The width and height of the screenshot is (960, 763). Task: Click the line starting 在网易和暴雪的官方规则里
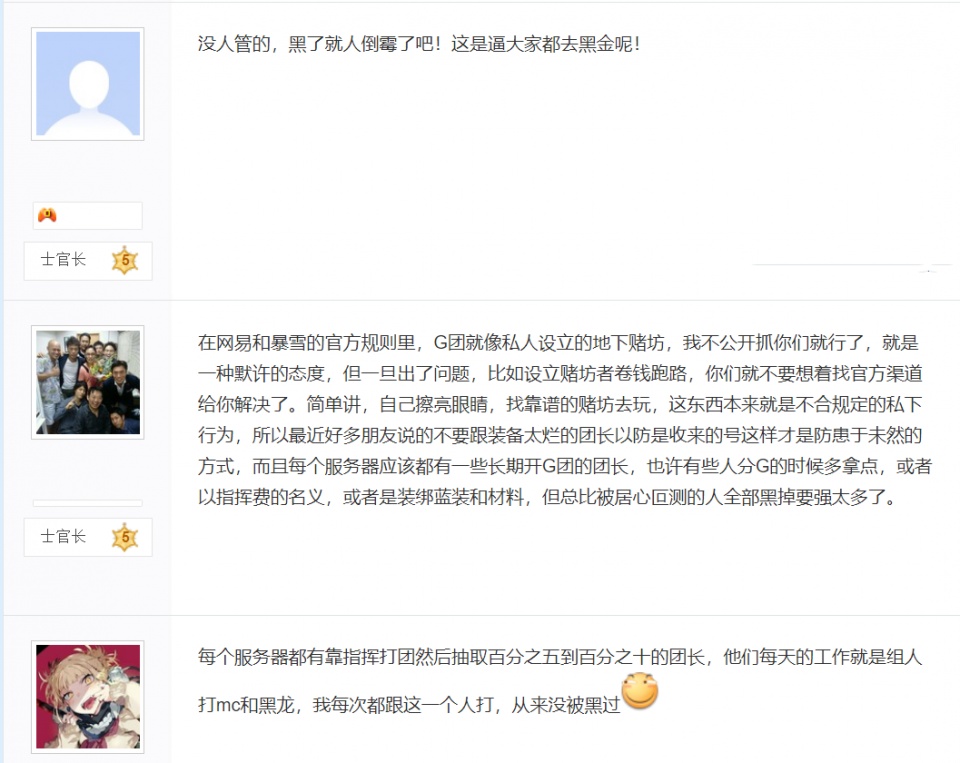click(x=558, y=343)
